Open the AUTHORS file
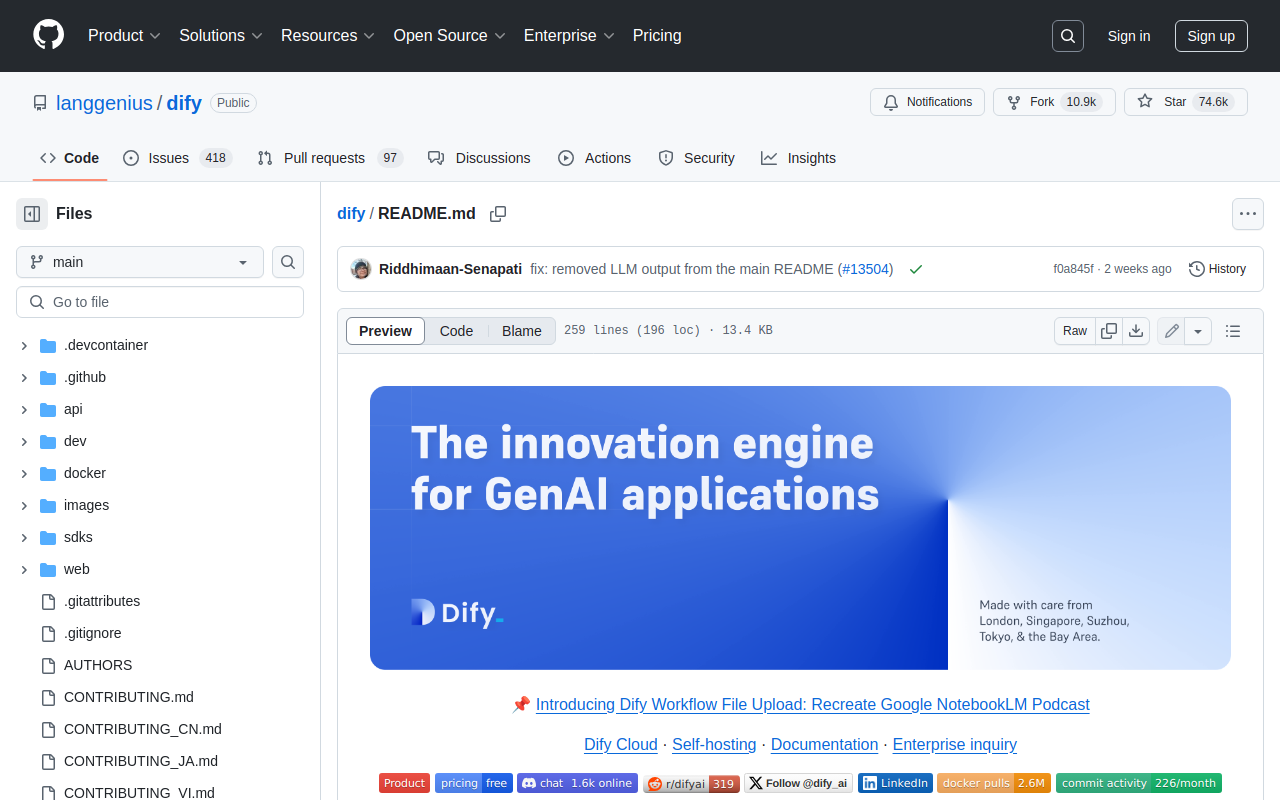Image resolution: width=1280 pixels, height=800 pixels. [98, 665]
